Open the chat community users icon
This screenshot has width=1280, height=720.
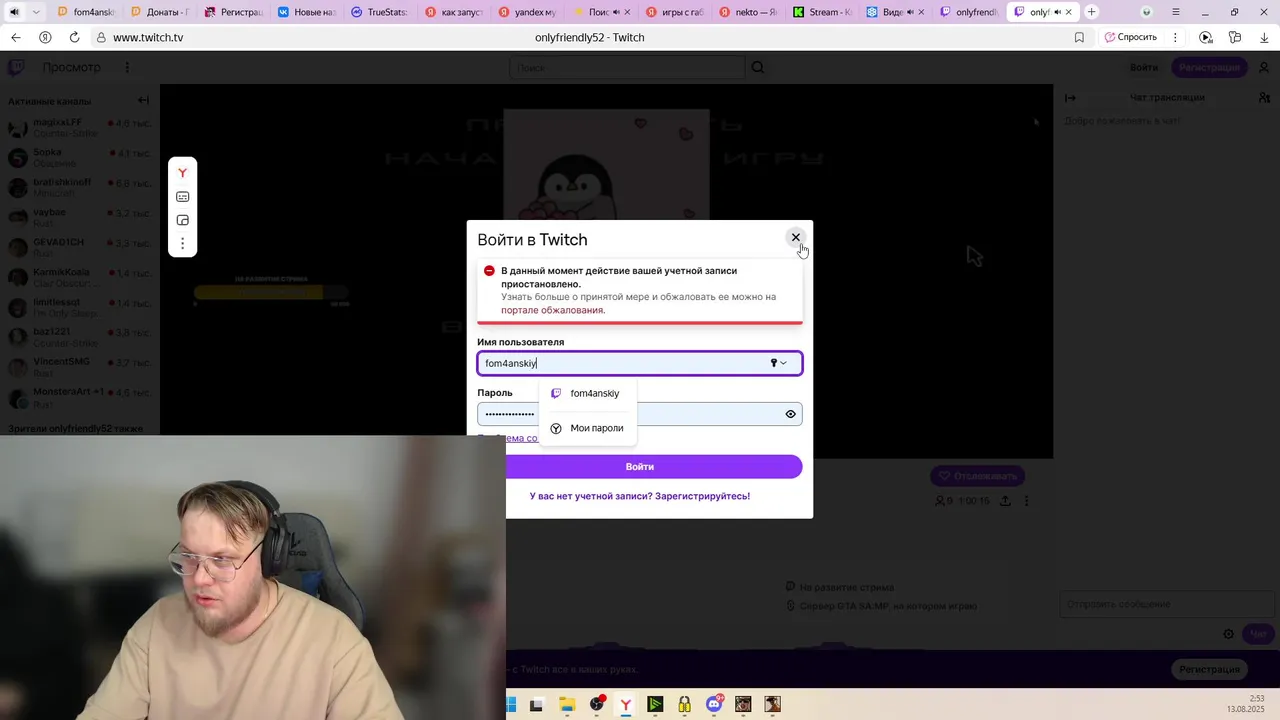1264,97
